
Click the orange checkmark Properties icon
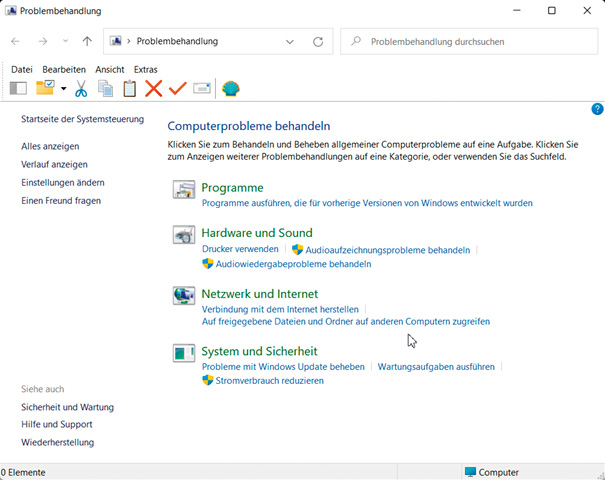pyautogui.click(x=178, y=88)
